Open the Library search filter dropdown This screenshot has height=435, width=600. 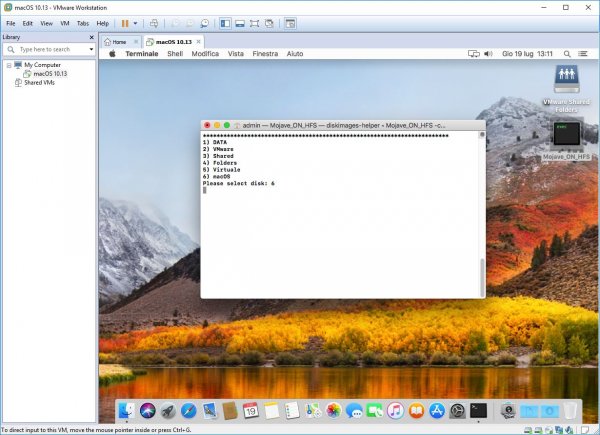(91, 49)
